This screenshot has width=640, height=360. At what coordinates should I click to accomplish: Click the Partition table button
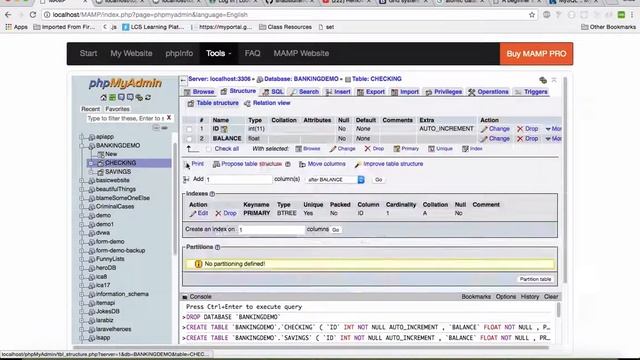pos(535,279)
